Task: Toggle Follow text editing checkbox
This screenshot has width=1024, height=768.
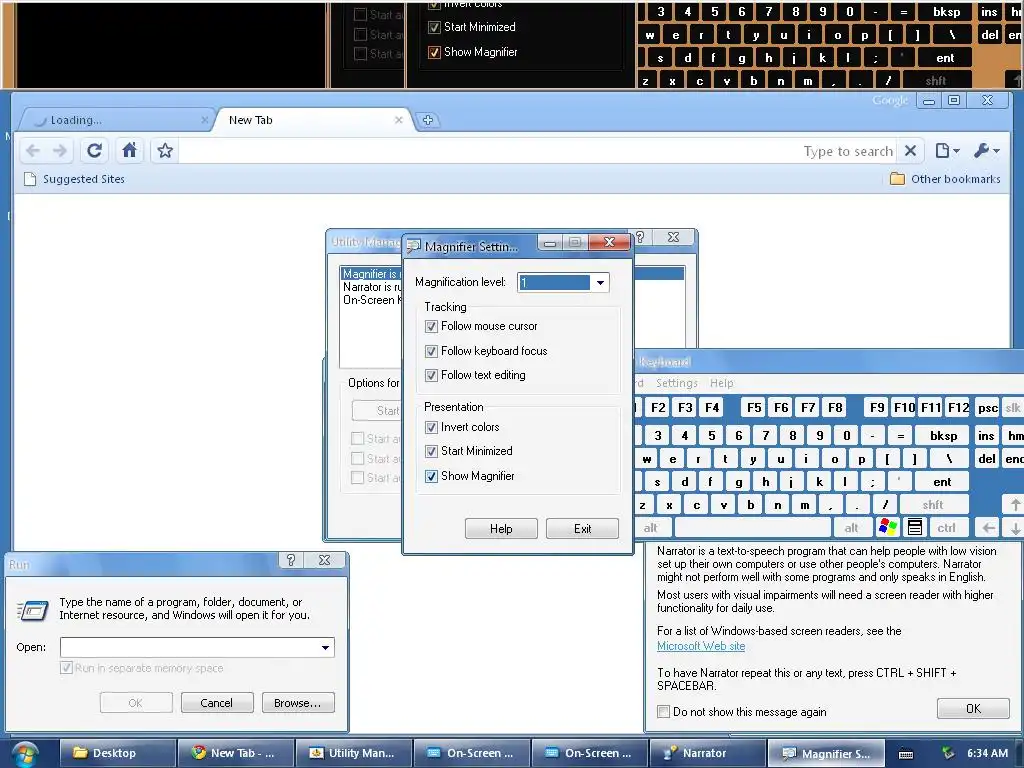Action: [x=431, y=376]
